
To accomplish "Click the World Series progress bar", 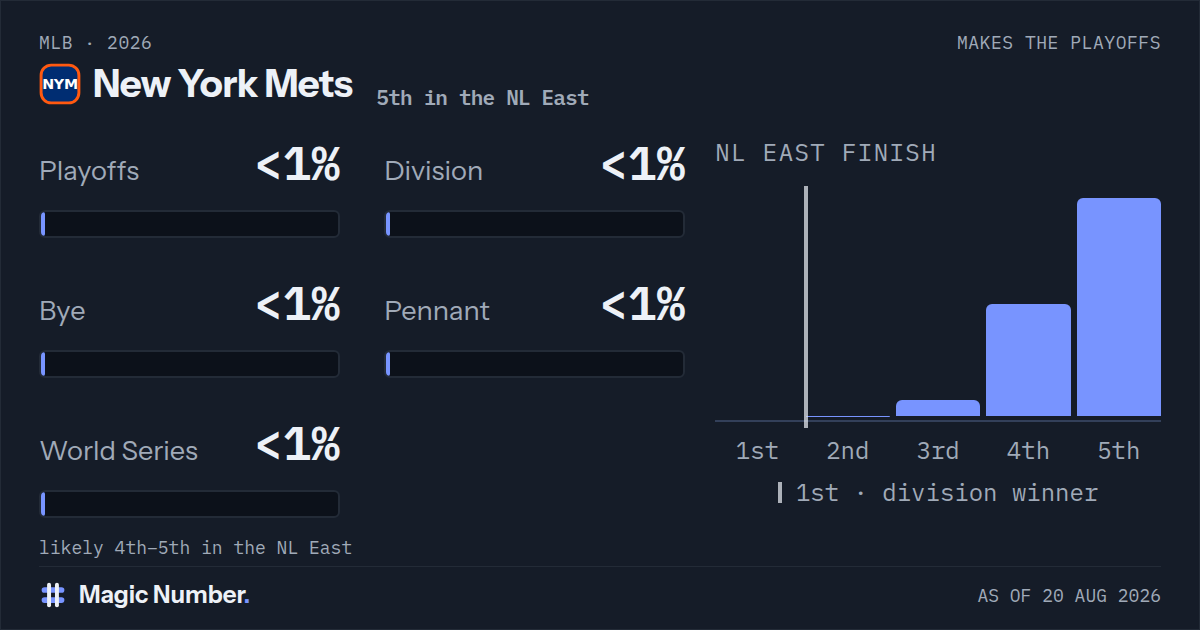I will 190,504.
